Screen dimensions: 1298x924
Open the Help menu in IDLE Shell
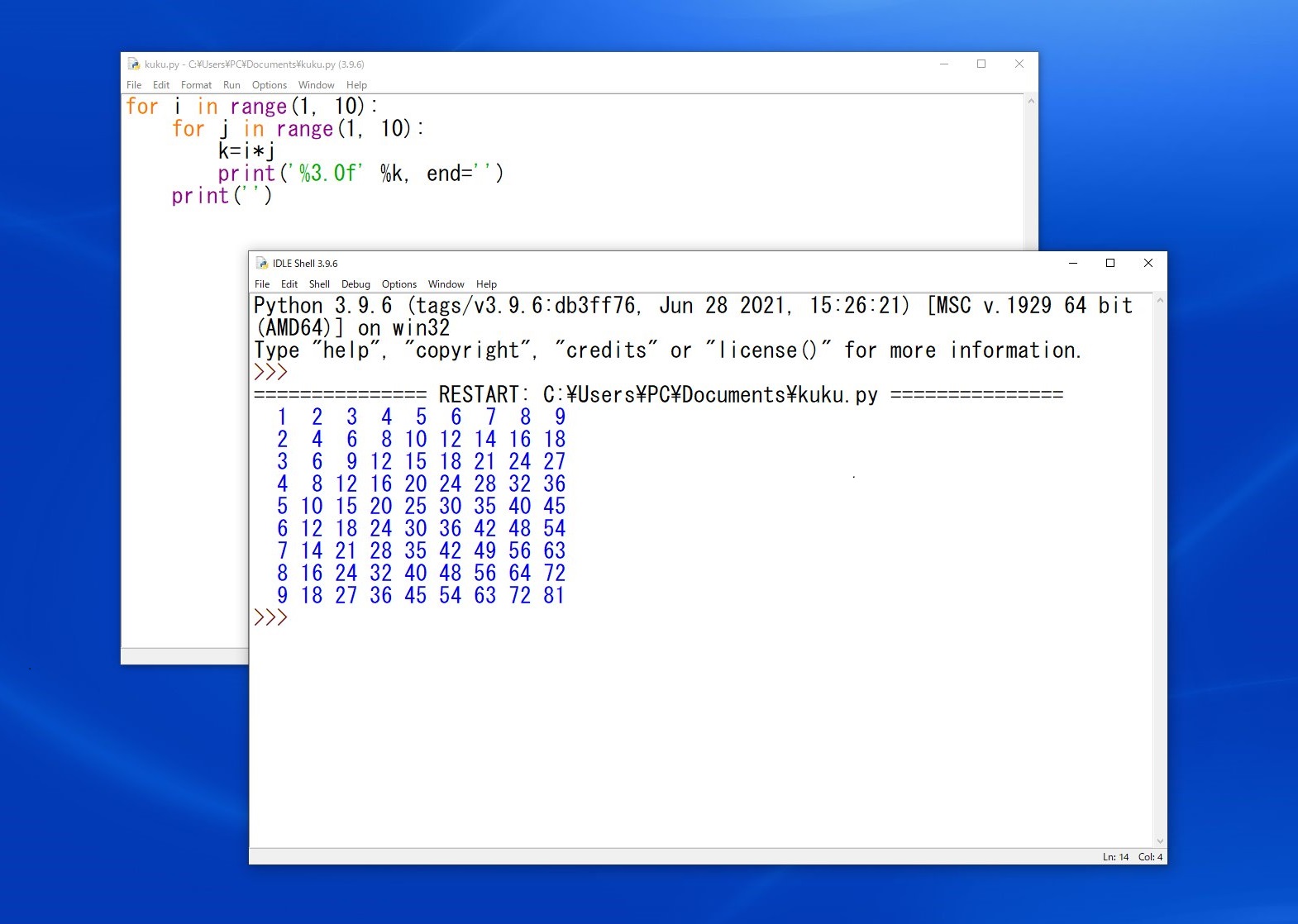tap(486, 284)
